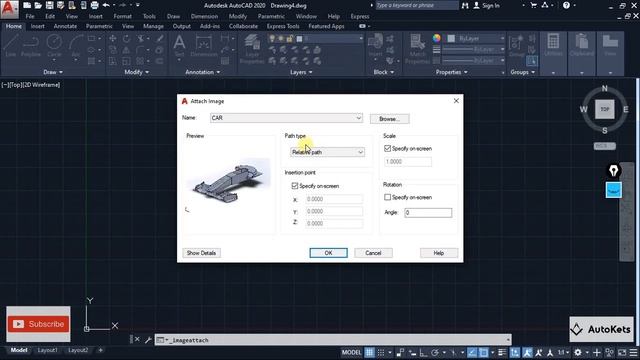Select the Line tool in Draw panel

(11, 45)
